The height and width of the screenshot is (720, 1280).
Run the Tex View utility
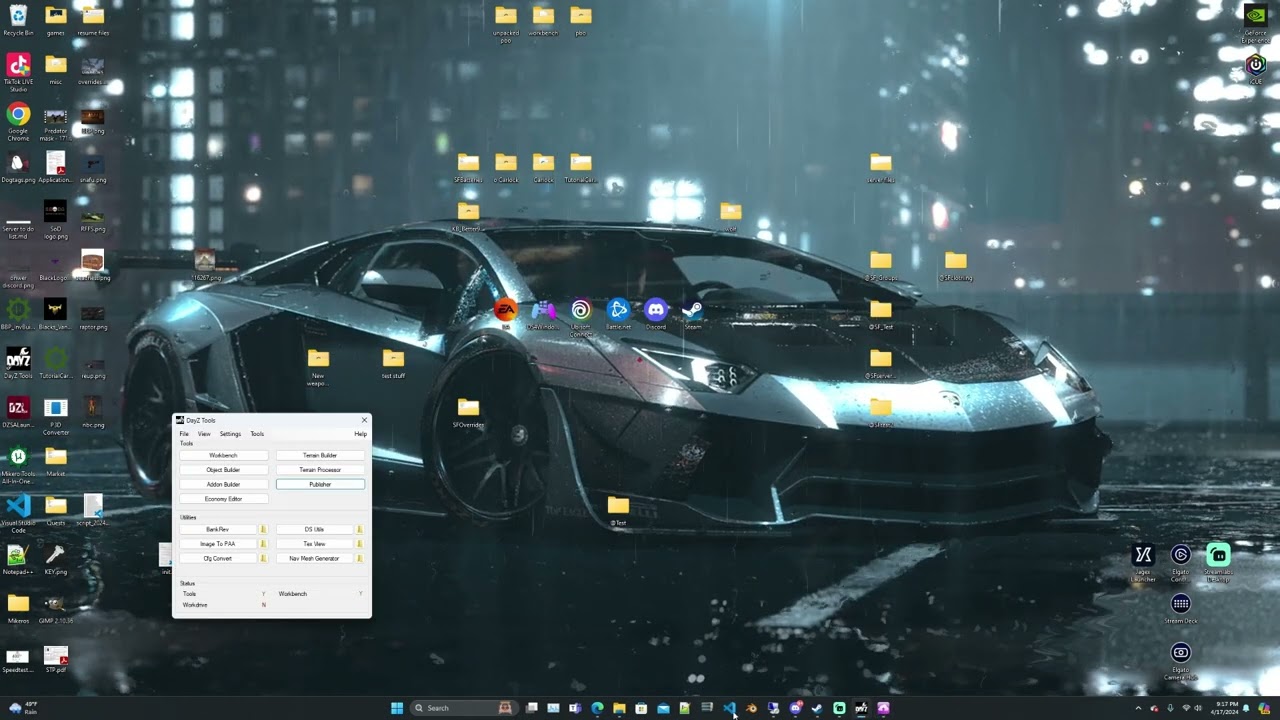tap(314, 544)
